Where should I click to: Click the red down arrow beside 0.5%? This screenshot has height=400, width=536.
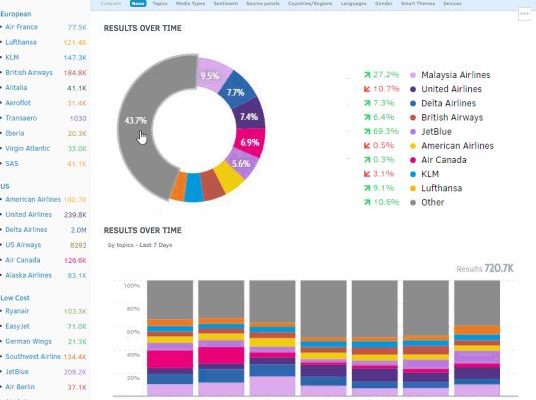[367, 146]
